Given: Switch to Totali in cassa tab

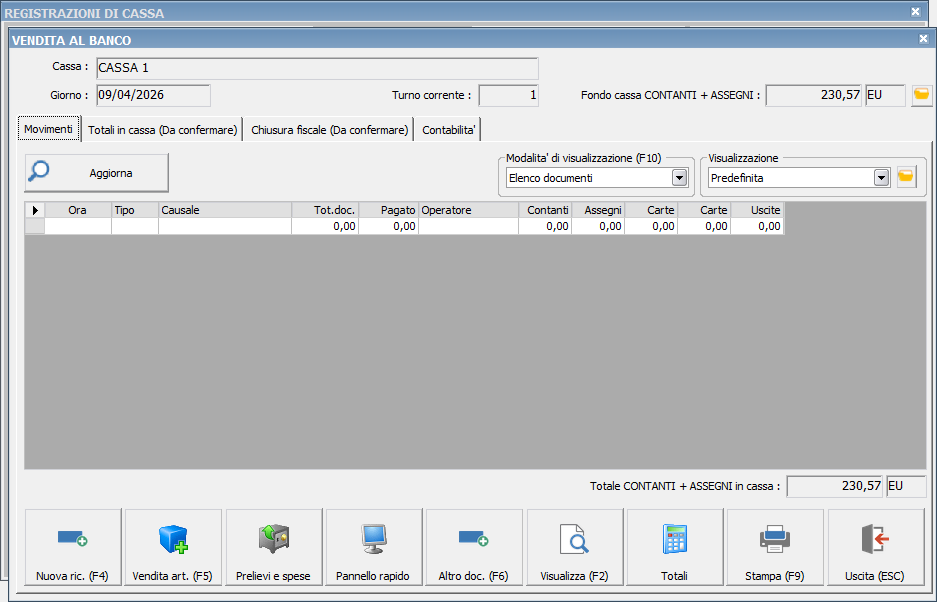Looking at the screenshot, I should click(162, 130).
